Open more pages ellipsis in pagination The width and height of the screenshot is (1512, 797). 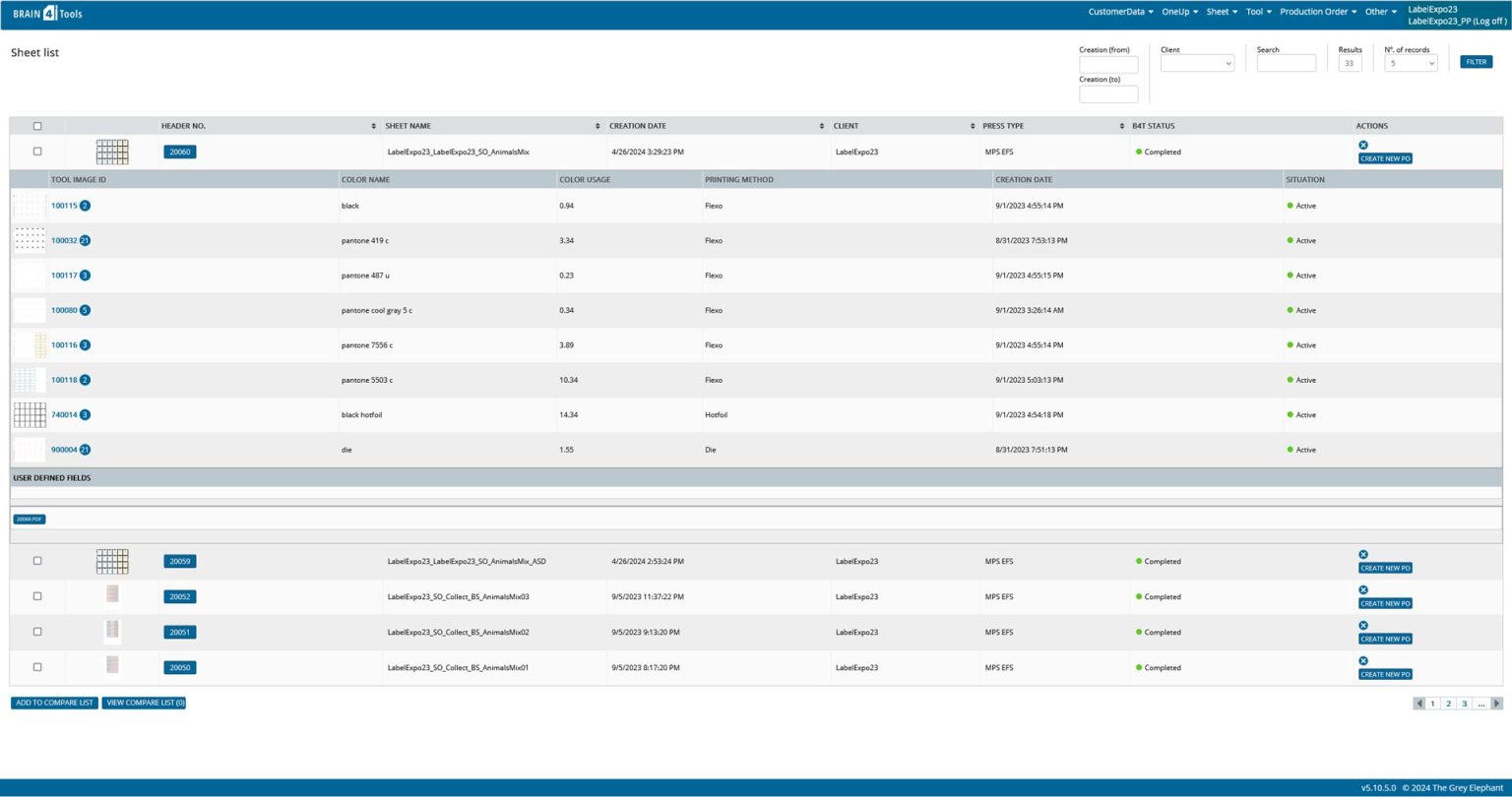point(1481,704)
